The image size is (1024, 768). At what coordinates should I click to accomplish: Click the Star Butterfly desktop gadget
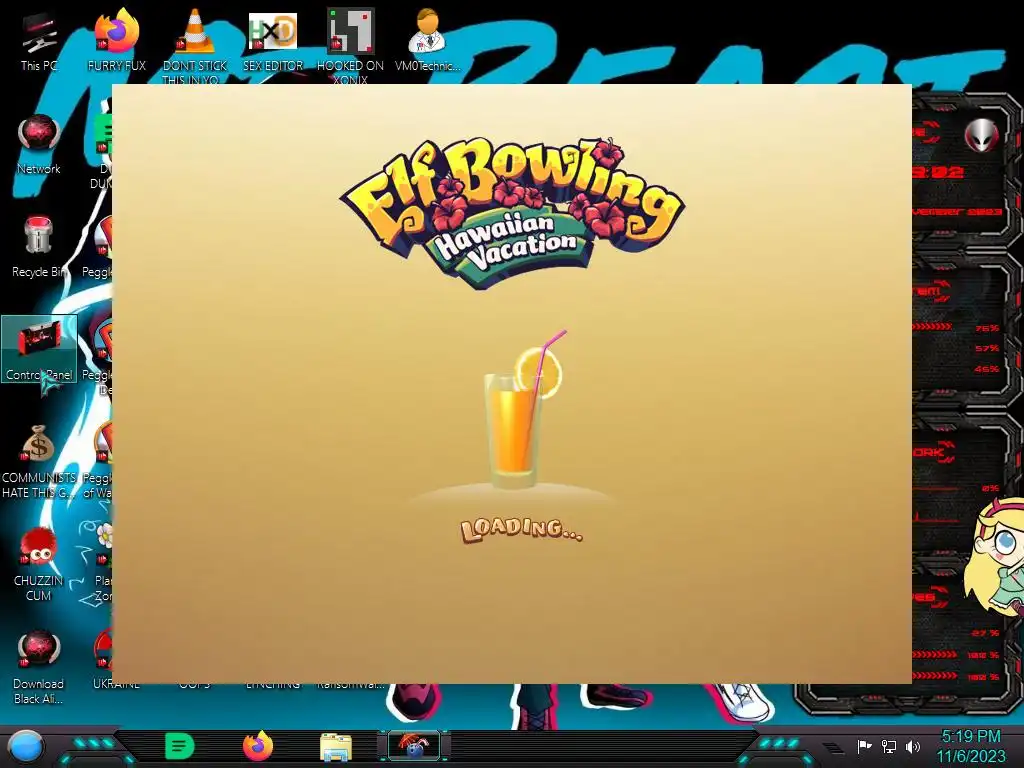(x=996, y=555)
